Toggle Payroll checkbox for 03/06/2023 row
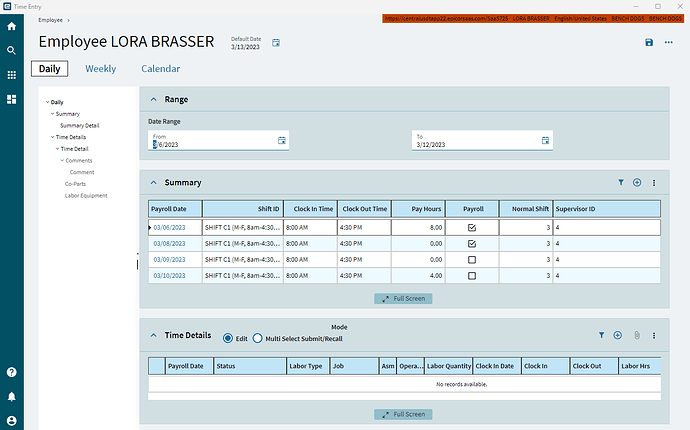Image resolution: width=690 pixels, height=430 pixels. 472,228
